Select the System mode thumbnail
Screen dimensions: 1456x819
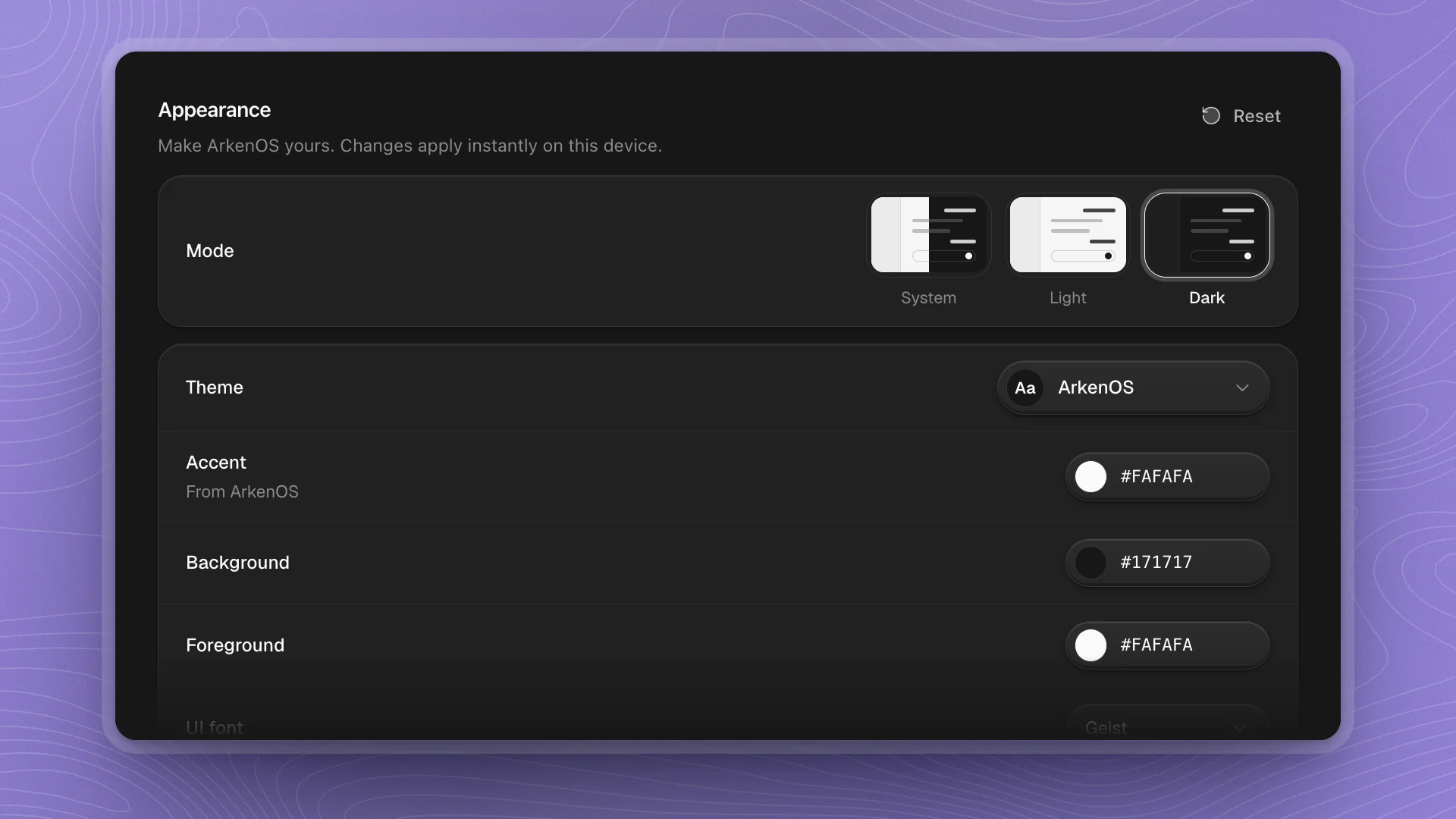929,234
